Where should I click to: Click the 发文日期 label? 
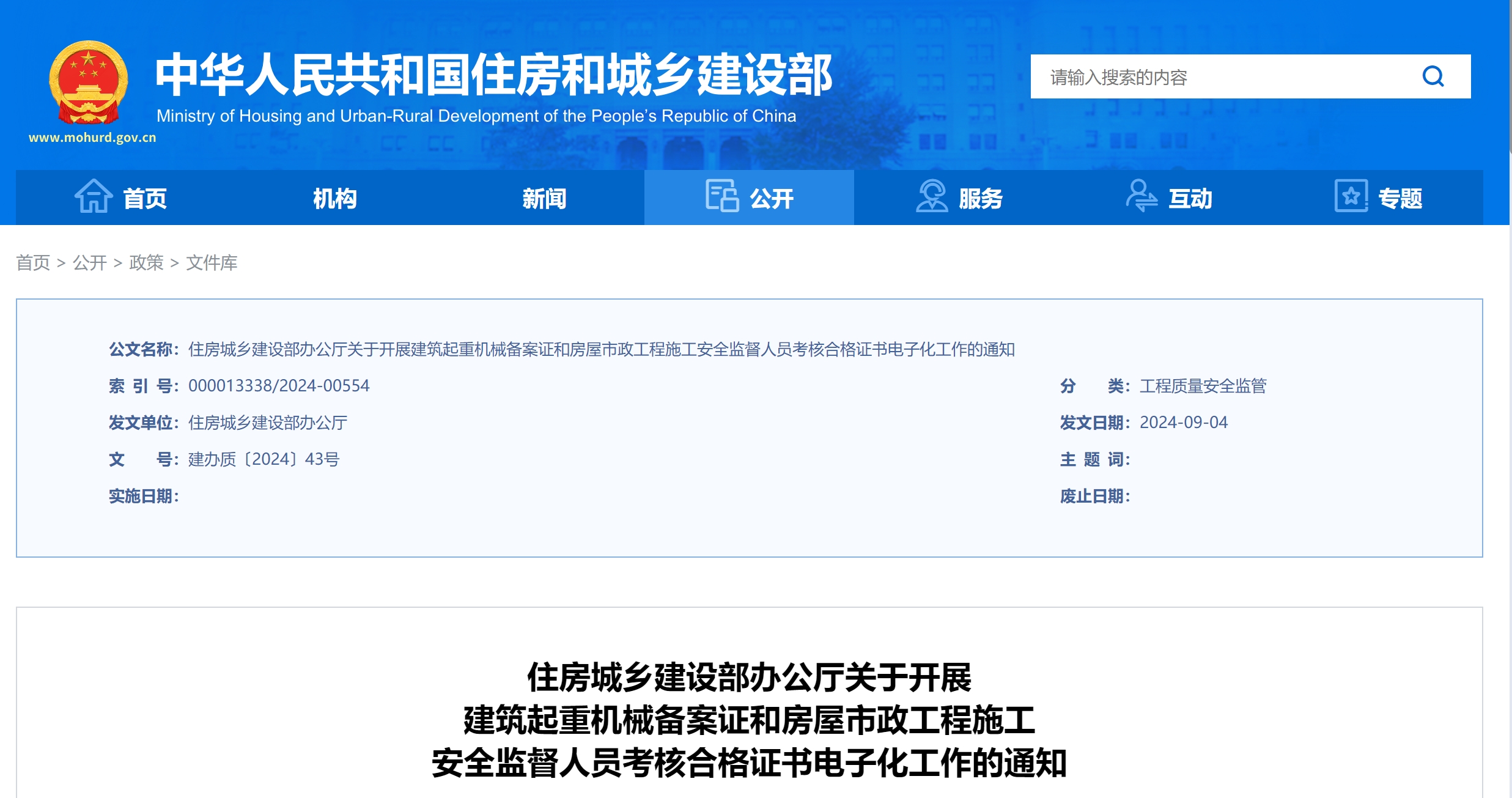coord(1095,423)
